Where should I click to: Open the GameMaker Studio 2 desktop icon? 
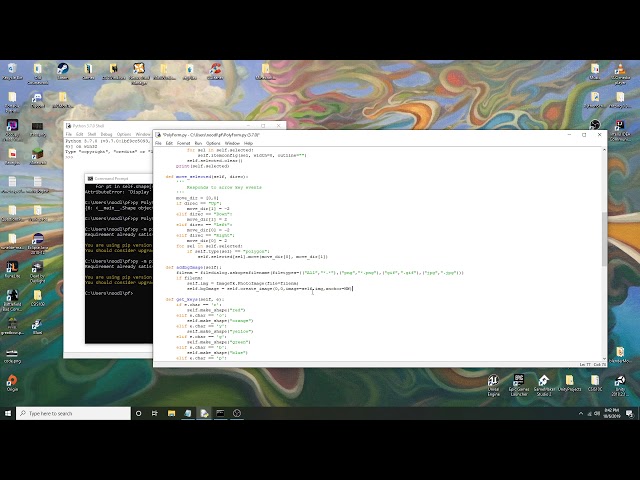(x=544, y=385)
